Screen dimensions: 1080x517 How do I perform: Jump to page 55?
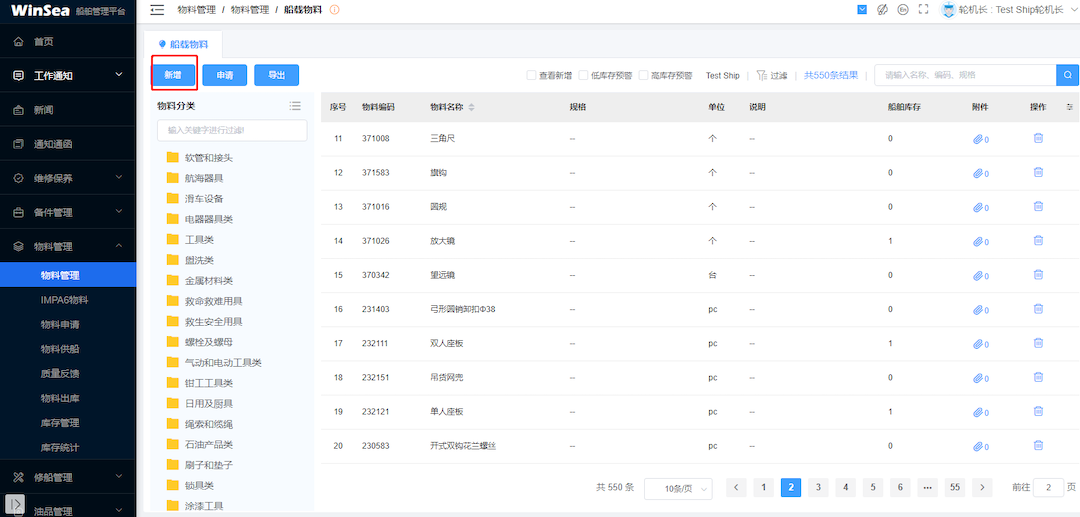(x=955, y=487)
